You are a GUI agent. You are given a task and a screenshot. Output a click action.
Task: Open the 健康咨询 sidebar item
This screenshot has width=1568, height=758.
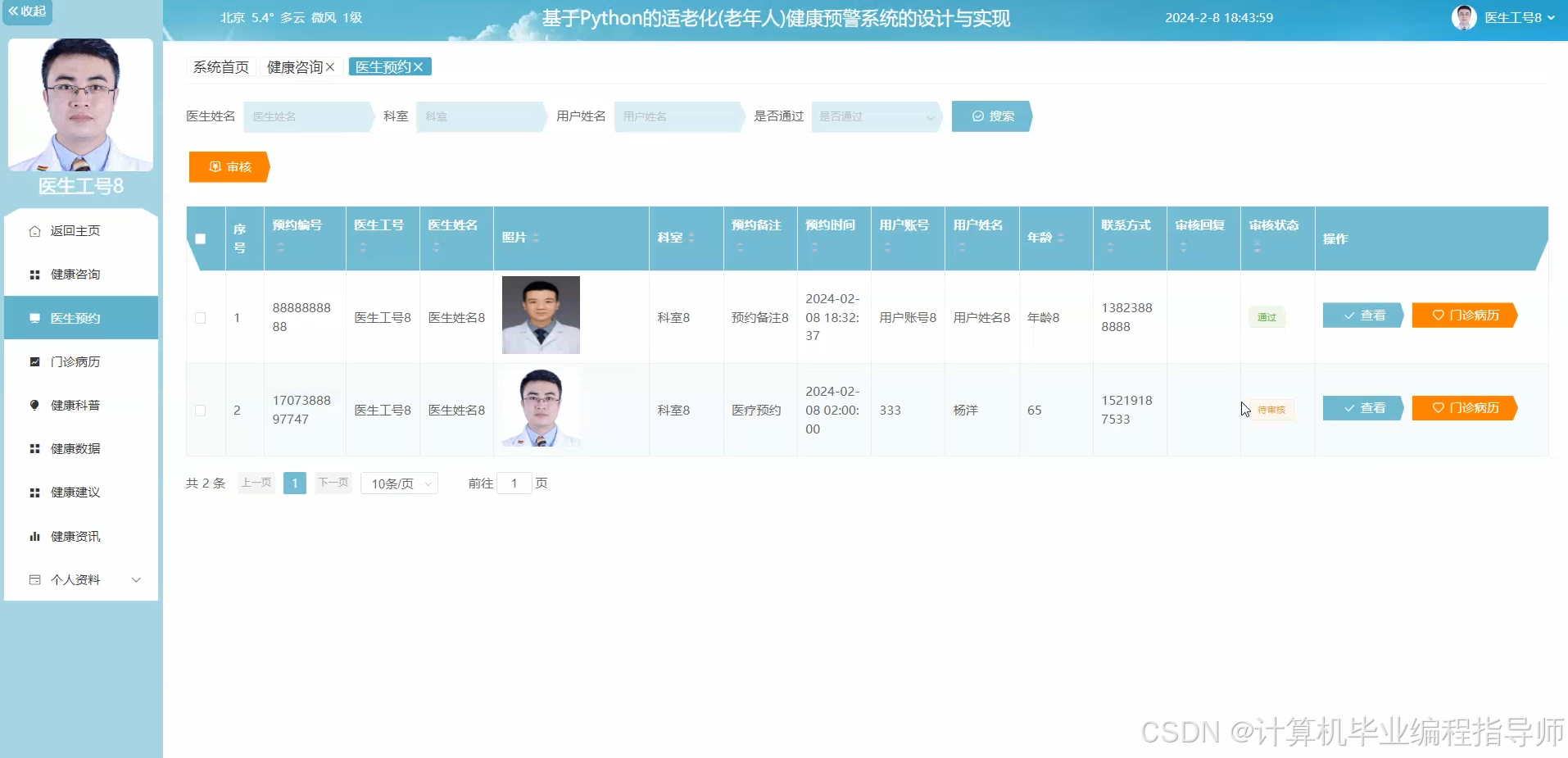pyautogui.click(x=79, y=275)
